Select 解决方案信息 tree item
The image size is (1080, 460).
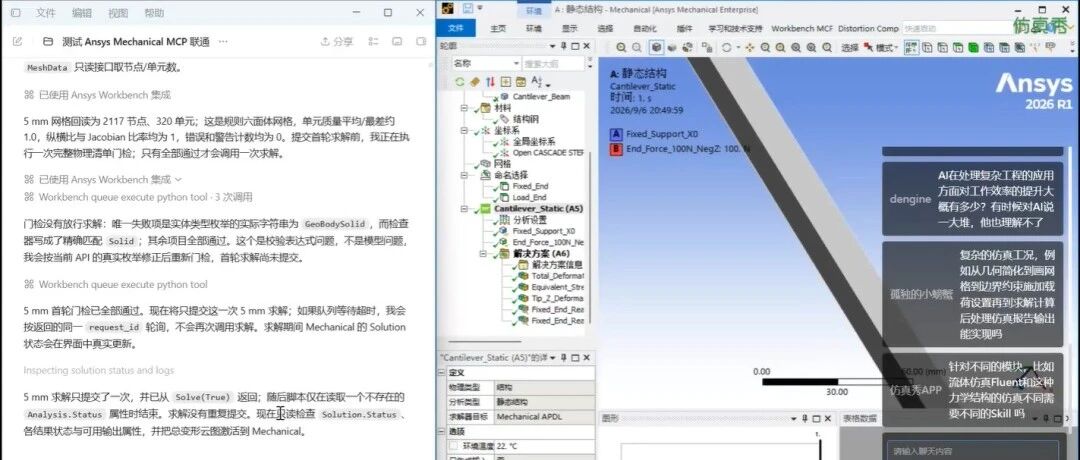pyautogui.click(x=557, y=264)
